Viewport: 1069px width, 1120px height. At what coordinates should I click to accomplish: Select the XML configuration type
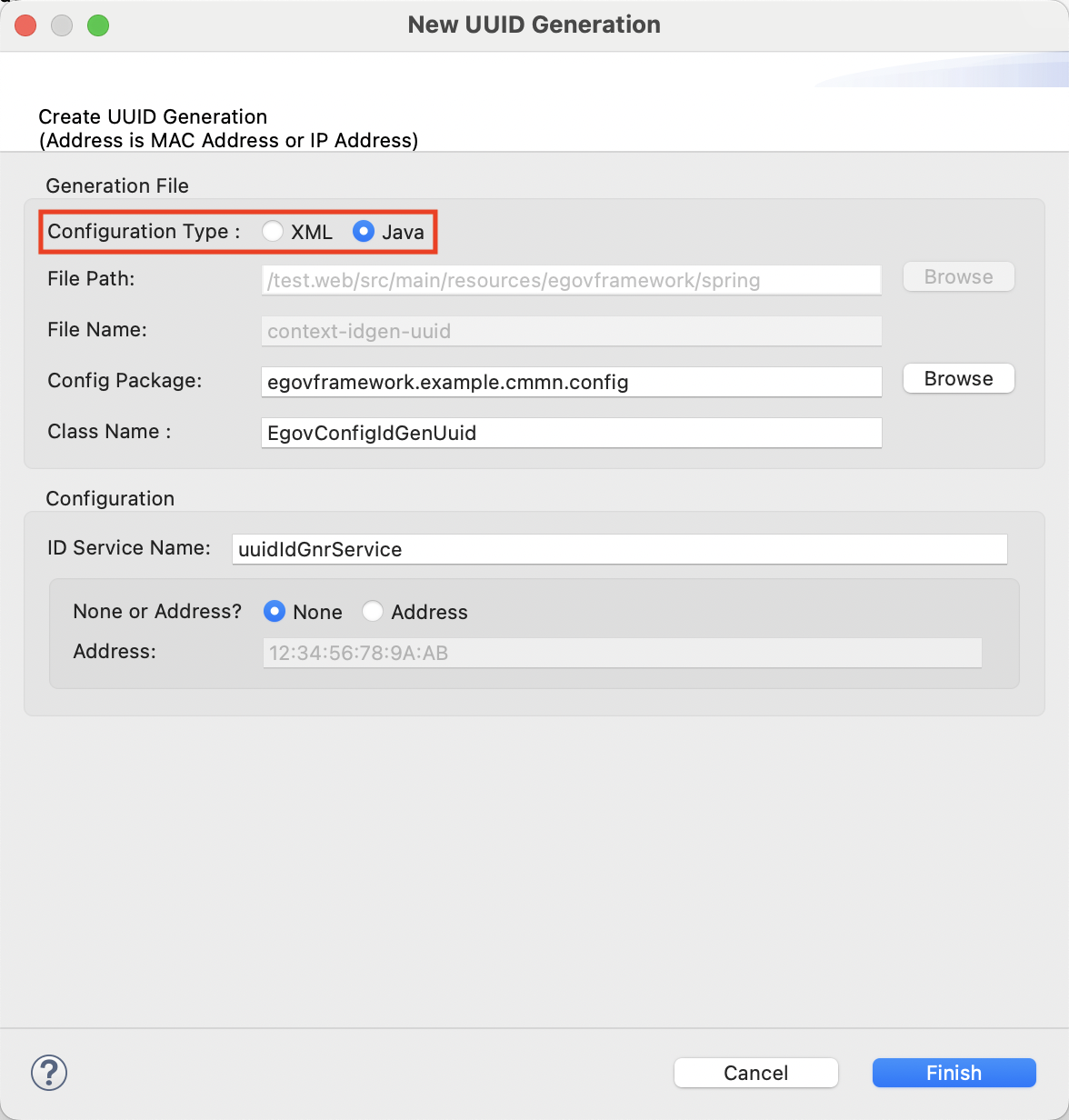click(273, 232)
